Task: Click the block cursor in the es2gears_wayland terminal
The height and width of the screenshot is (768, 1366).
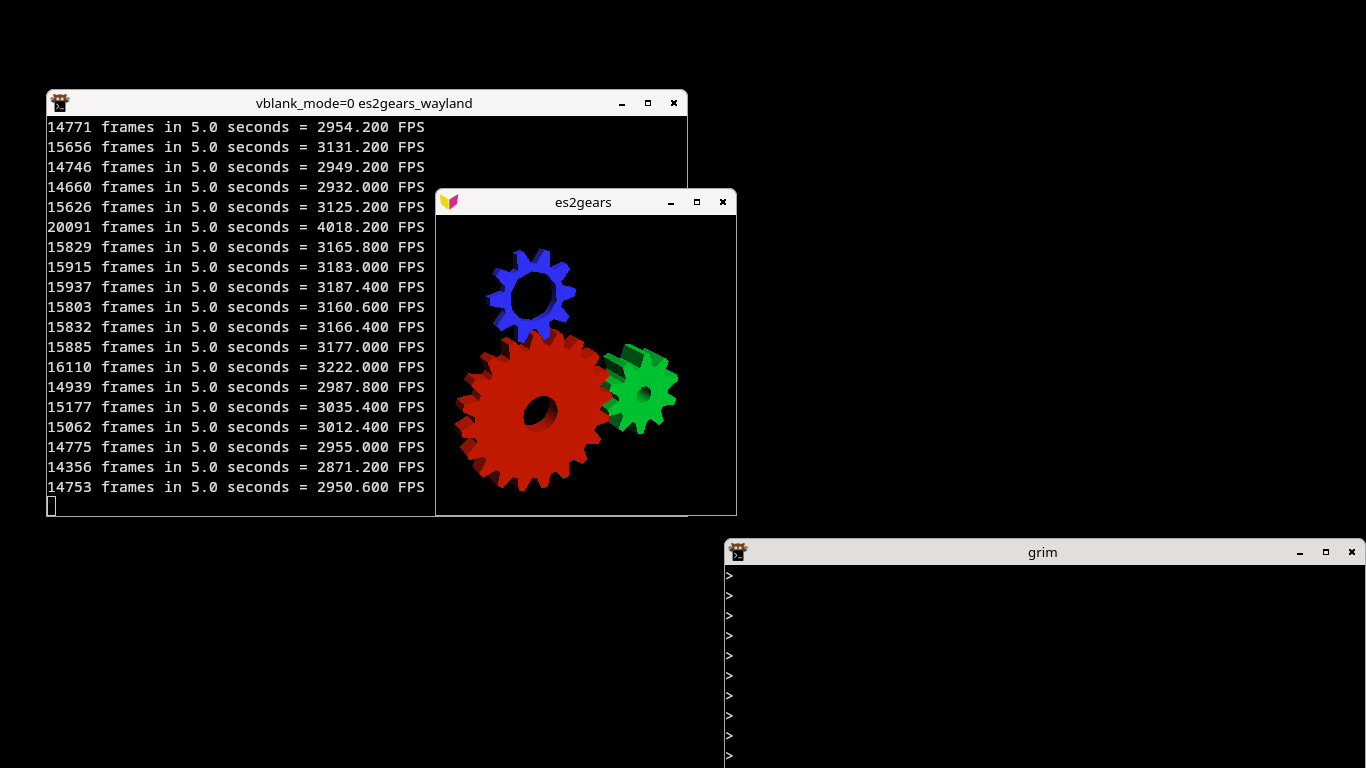Action: pyautogui.click(x=52, y=506)
